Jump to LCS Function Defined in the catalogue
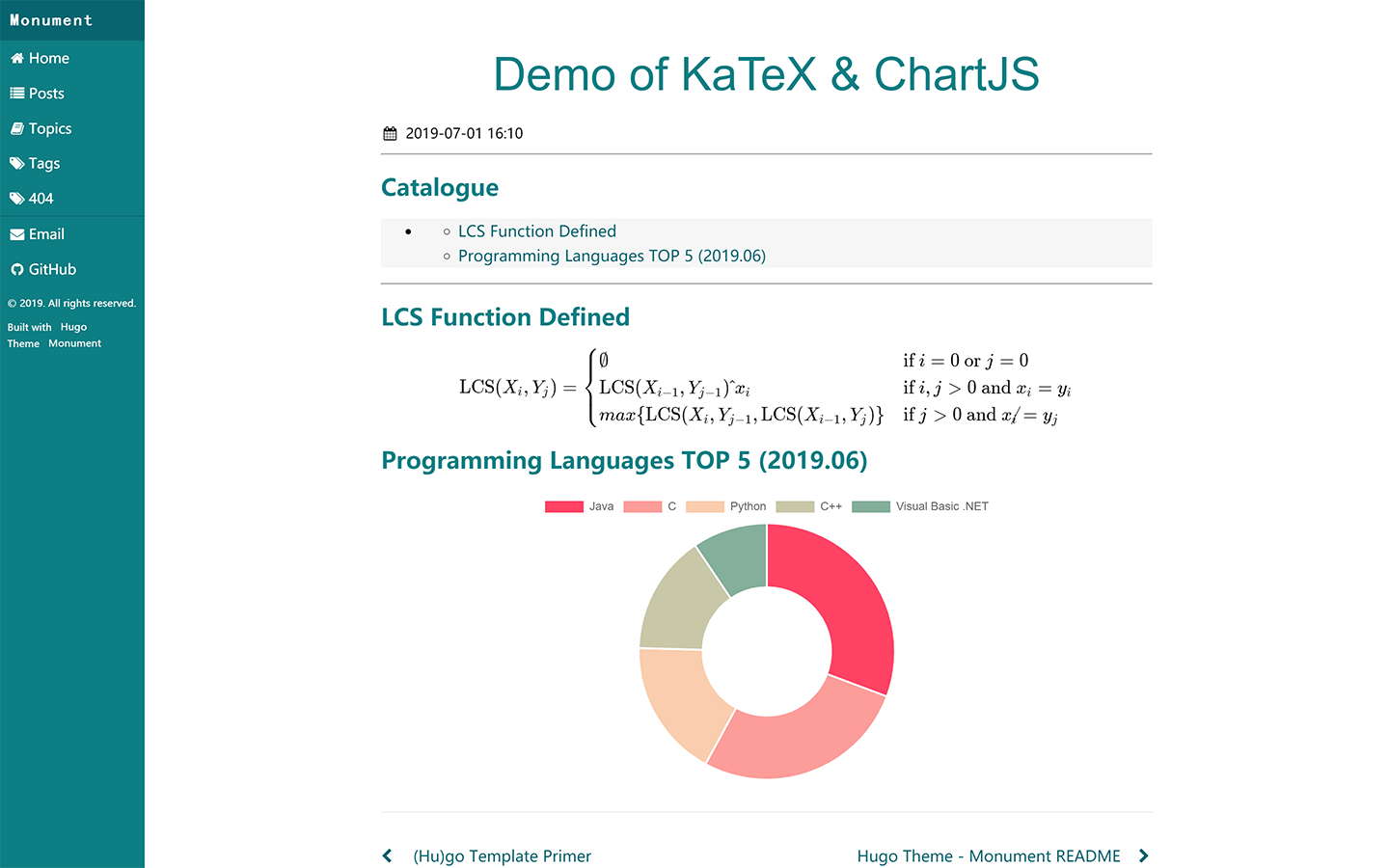1389x868 pixels. click(537, 231)
